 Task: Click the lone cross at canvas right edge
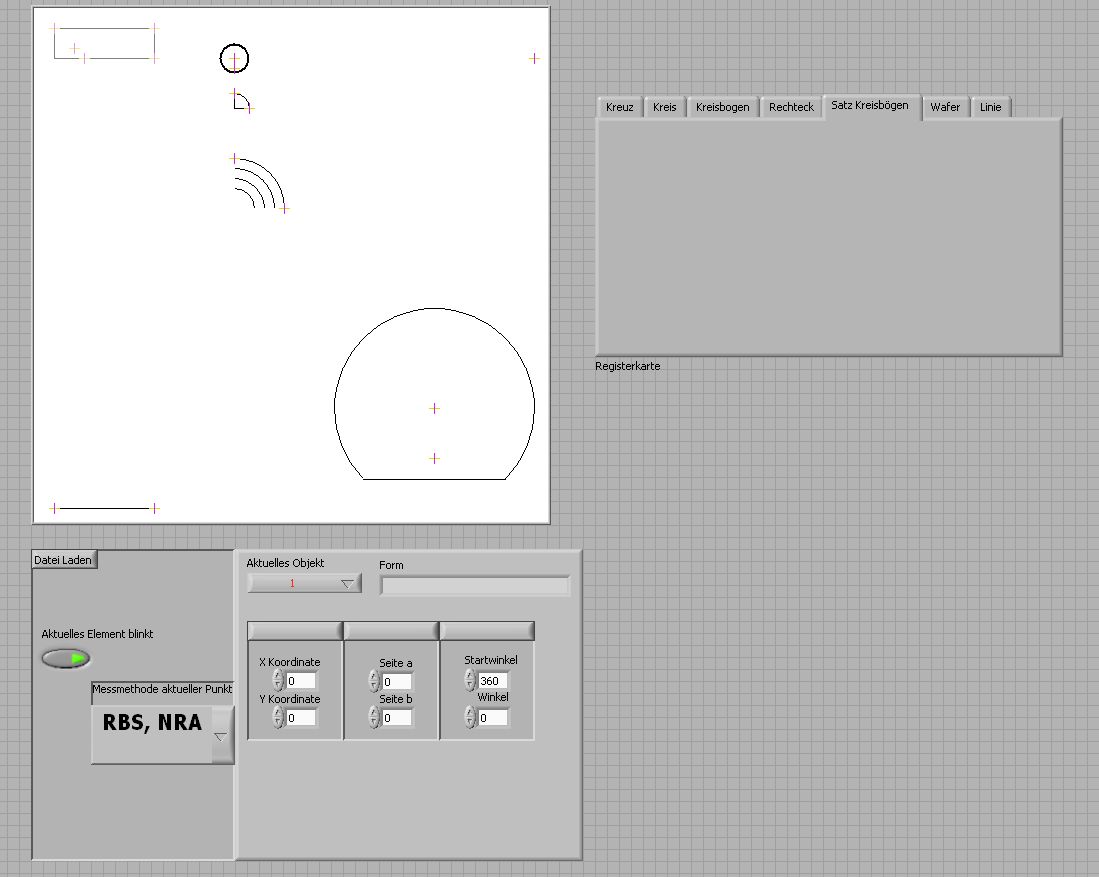click(534, 58)
